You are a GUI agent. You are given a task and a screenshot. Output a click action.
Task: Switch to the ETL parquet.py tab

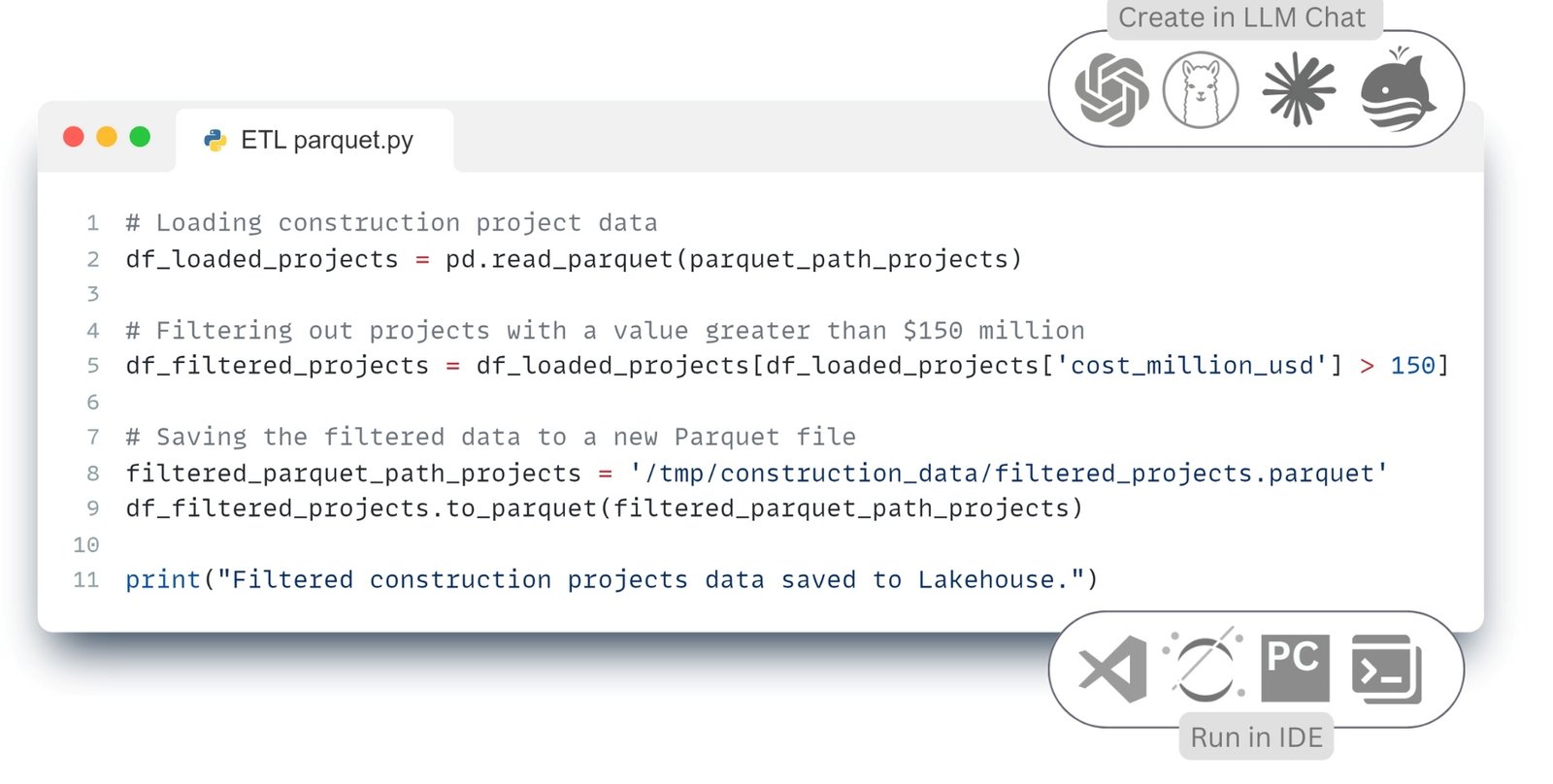click(314, 141)
